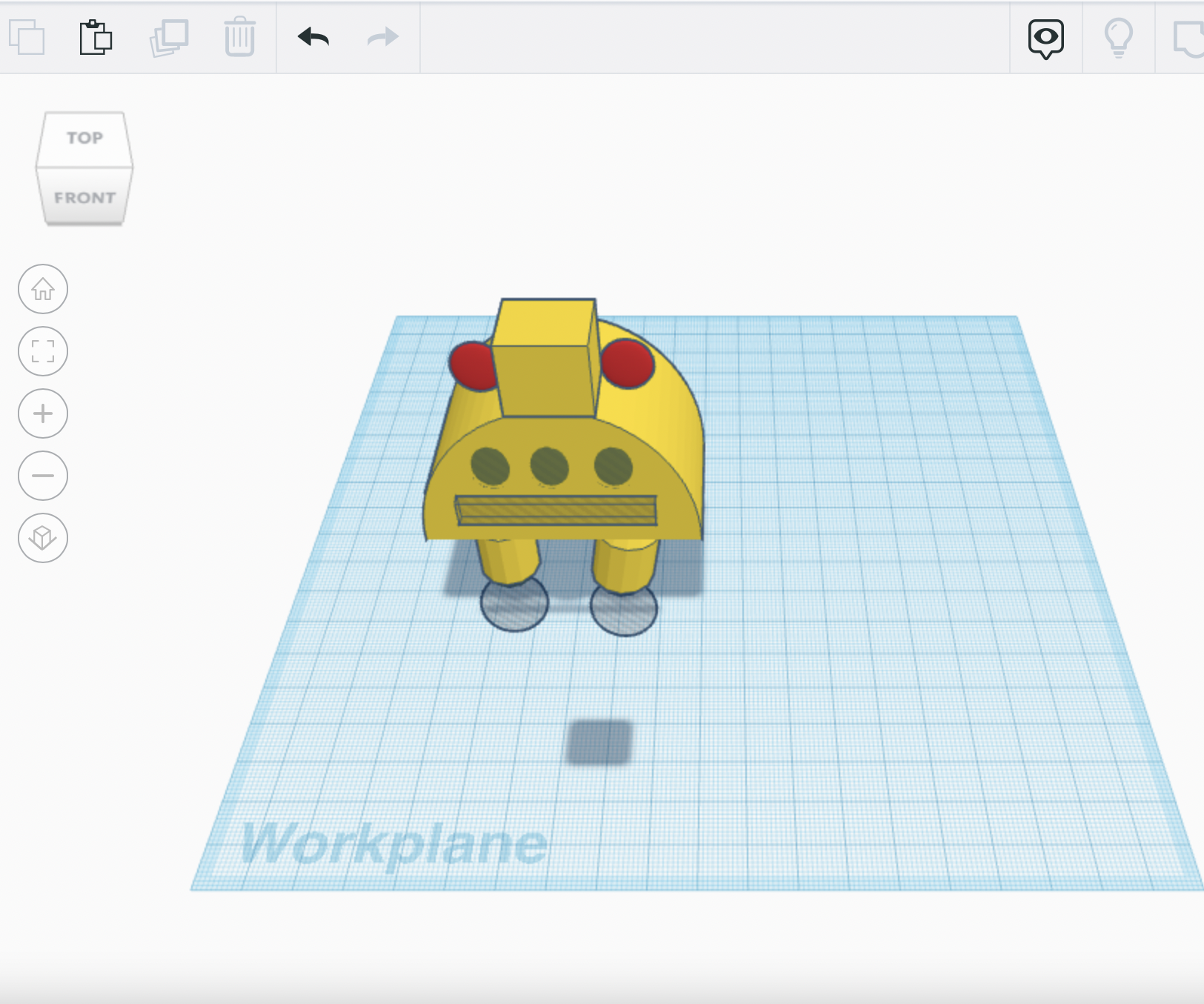Click FRONT on the view cube
The height and width of the screenshot is (1004, 1204).
pos(84,196)
